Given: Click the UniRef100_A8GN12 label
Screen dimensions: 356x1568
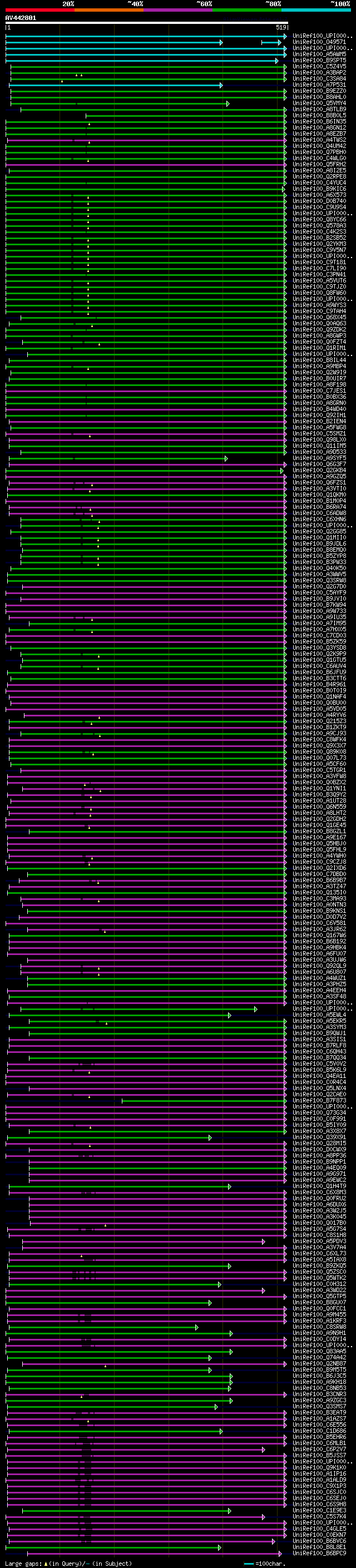Looking at the screenshot, I should (x=319, y=127).
